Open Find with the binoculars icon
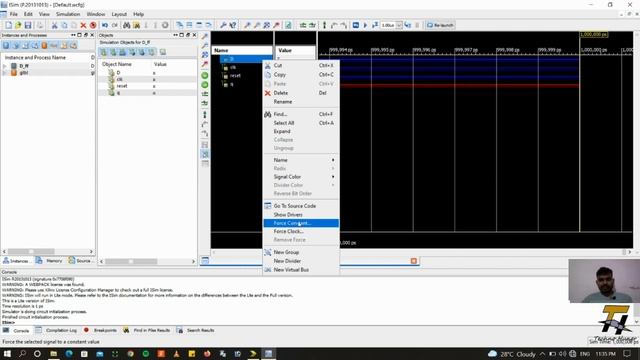Viewport: 640px width, 360px height. point(127,25)
